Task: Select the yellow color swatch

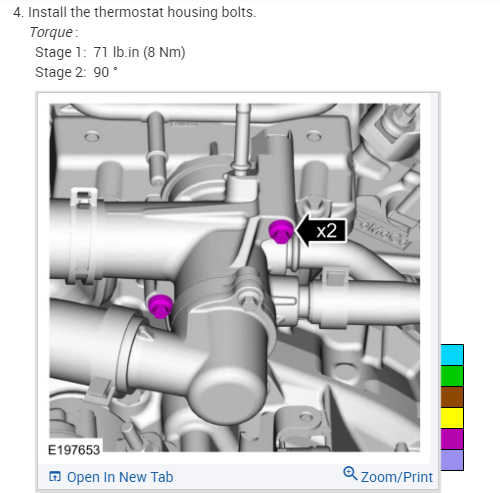Action: [452, 418]
